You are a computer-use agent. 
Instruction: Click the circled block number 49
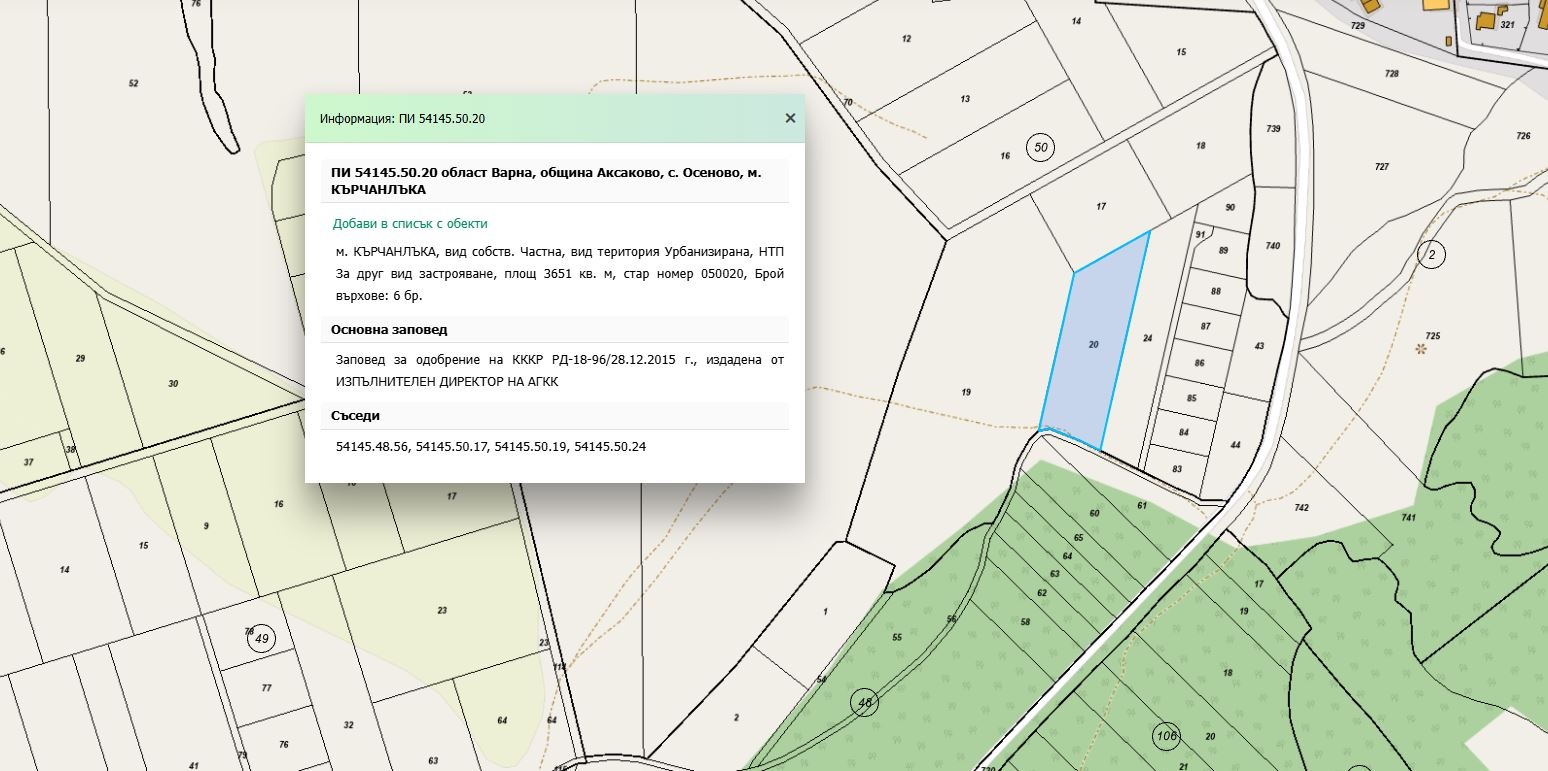tap(261, 638)
